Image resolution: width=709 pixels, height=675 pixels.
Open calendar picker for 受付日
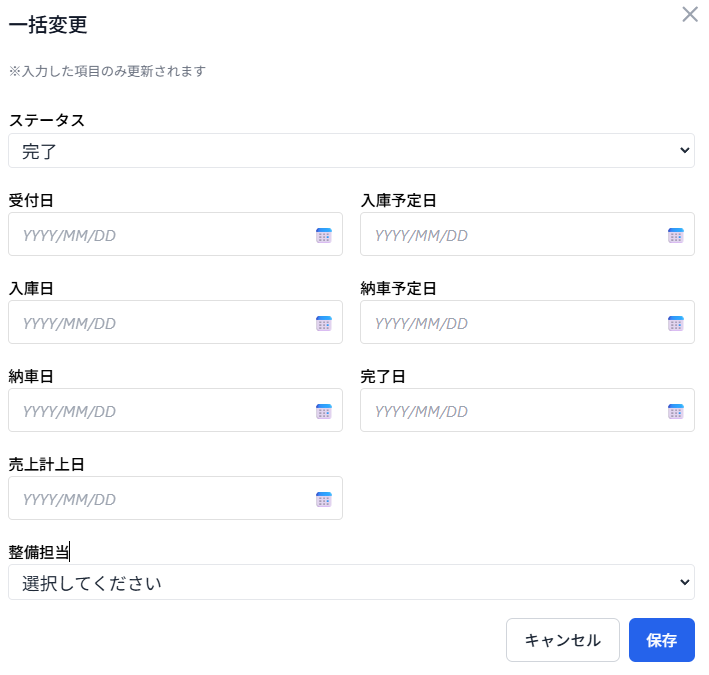point(323,235)
